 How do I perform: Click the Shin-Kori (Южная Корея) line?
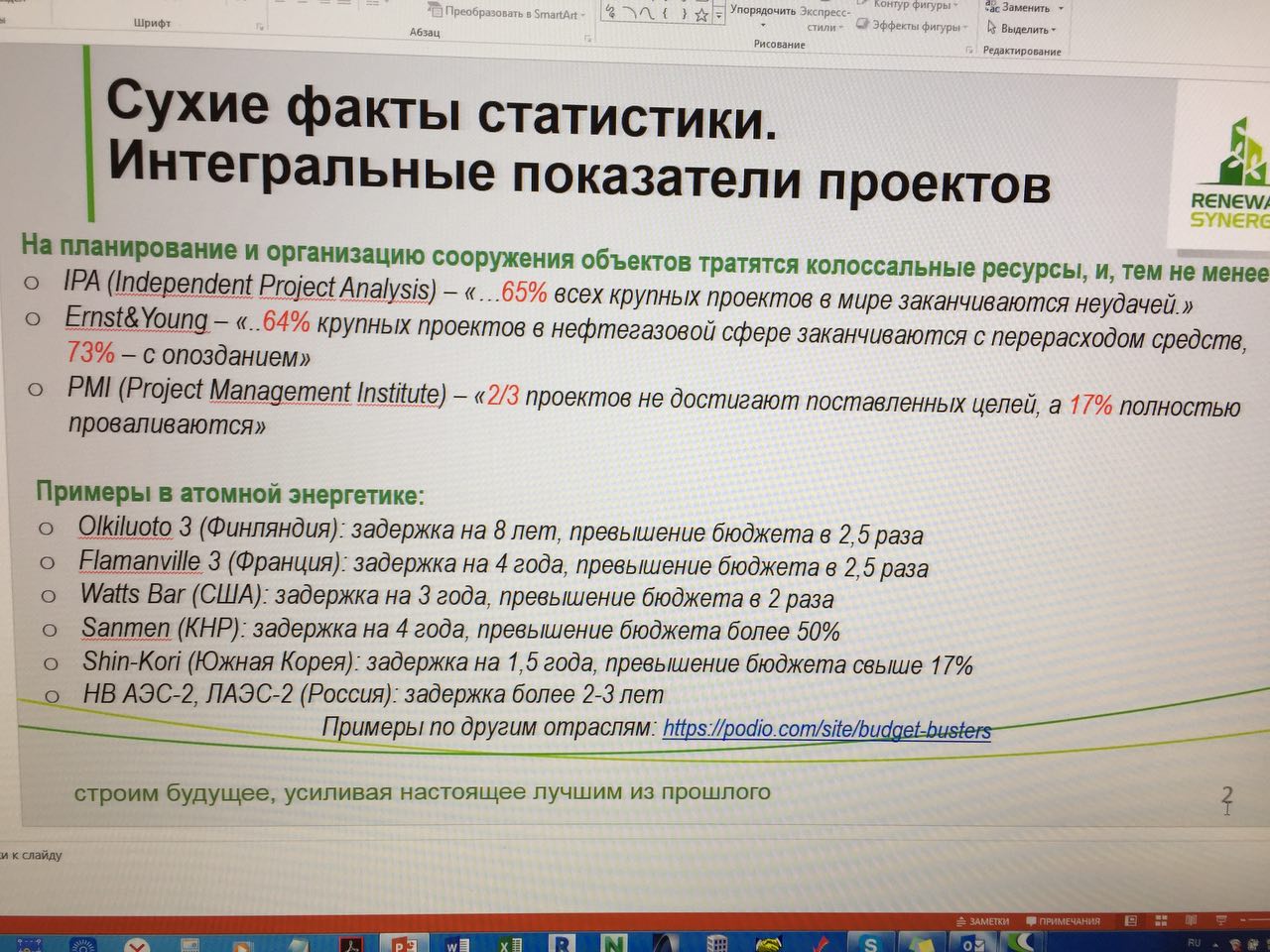[x=528, y=662]
